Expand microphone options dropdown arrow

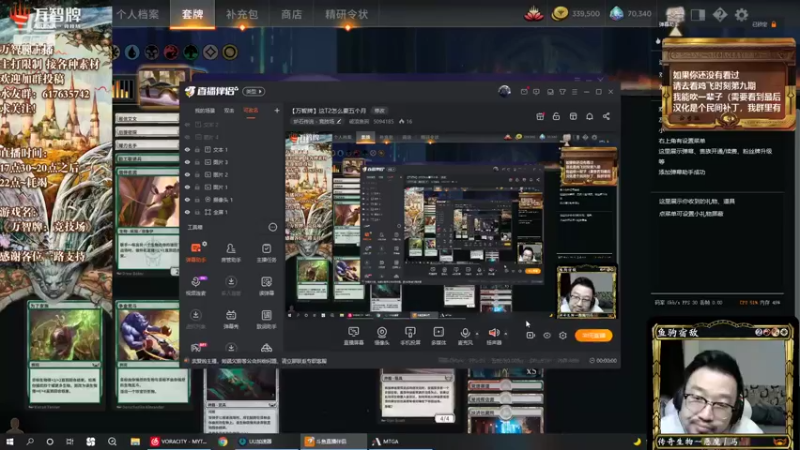pos(477,334)
